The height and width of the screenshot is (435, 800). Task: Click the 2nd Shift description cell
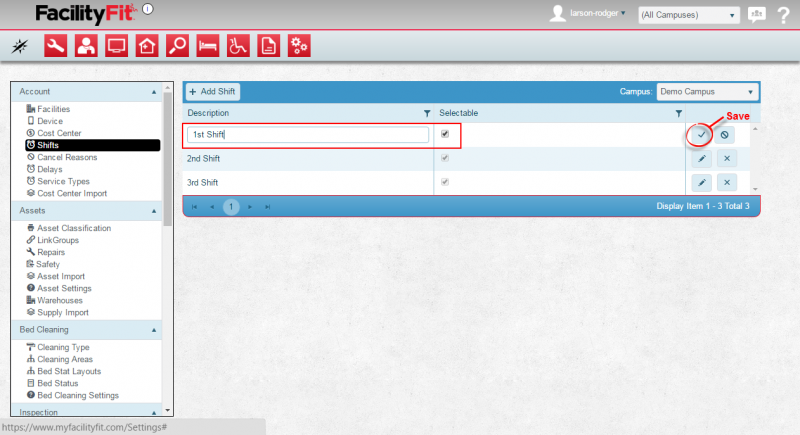click(308, 159)
